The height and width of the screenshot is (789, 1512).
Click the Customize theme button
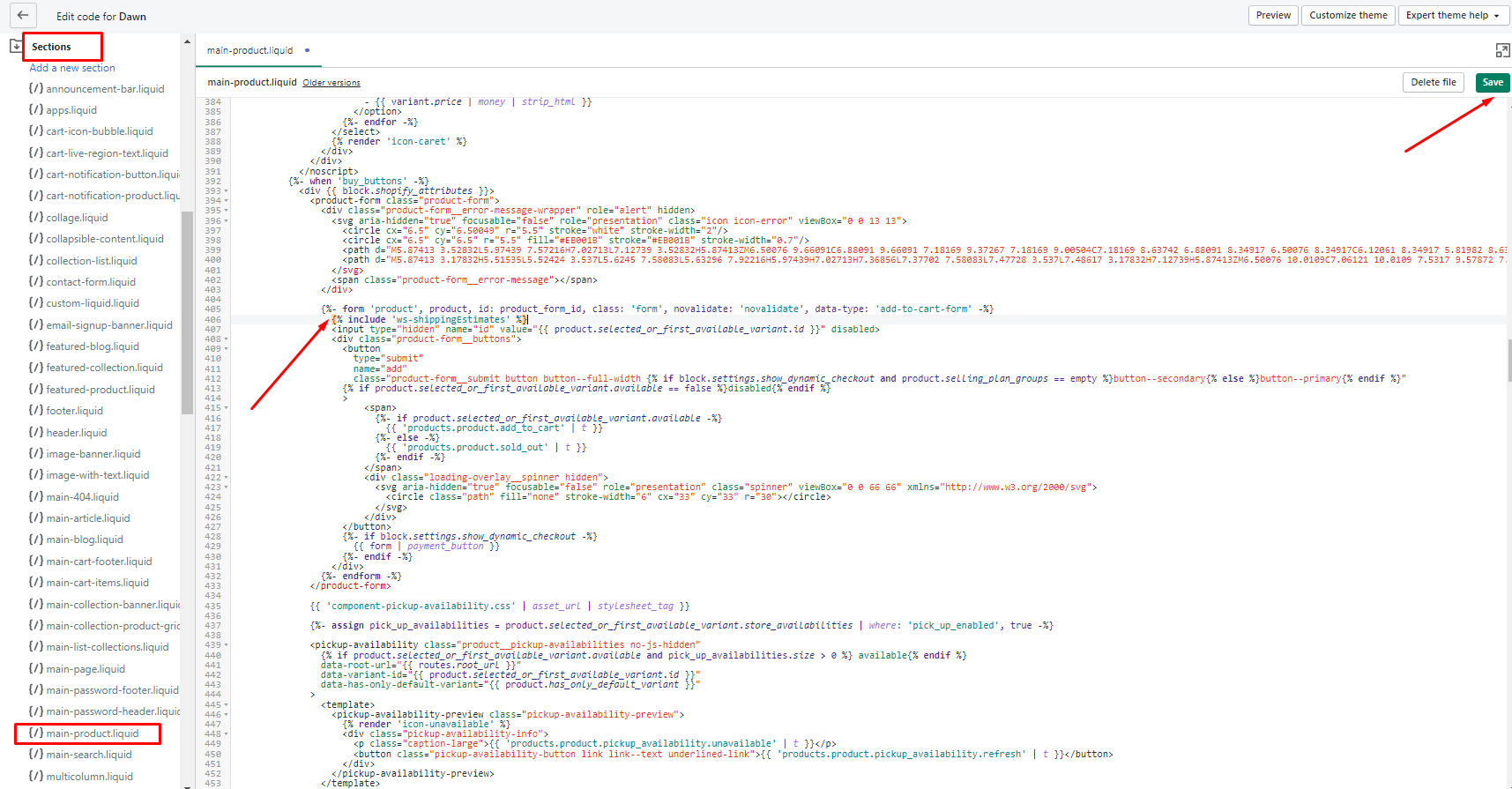[1348, 15]
